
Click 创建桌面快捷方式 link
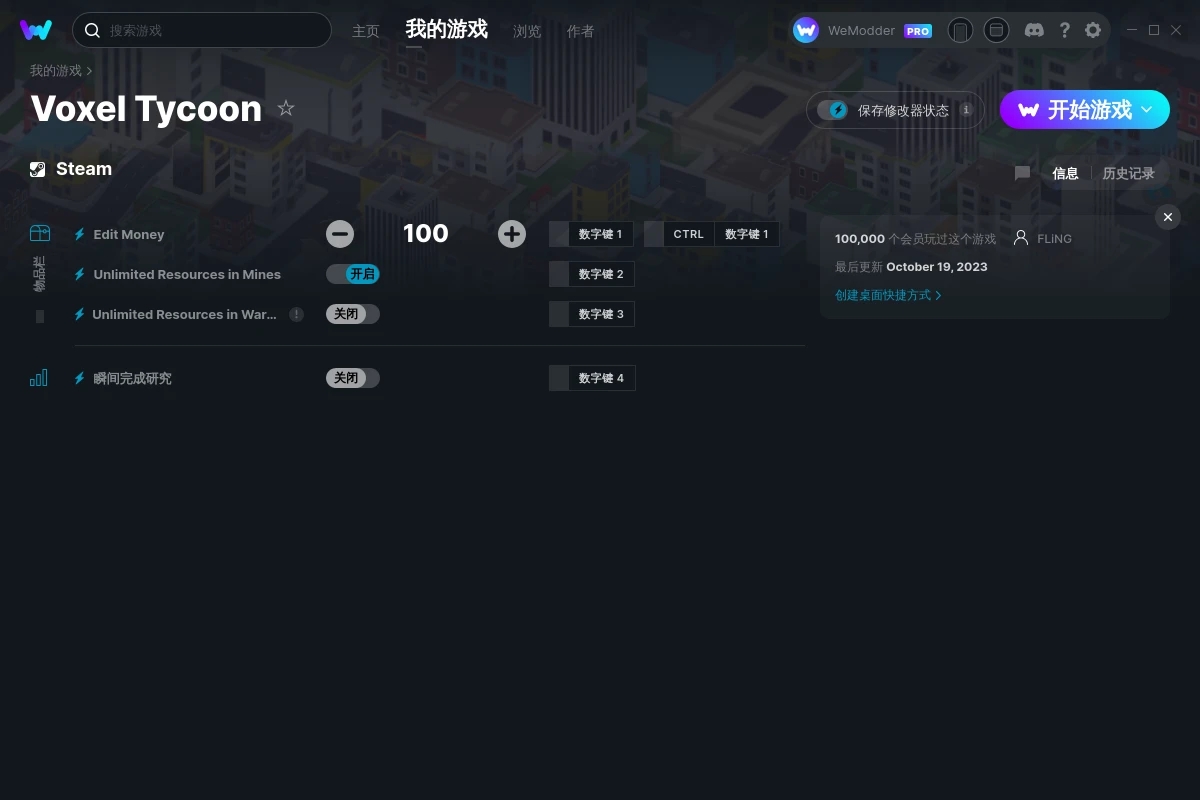click(888, 295)
